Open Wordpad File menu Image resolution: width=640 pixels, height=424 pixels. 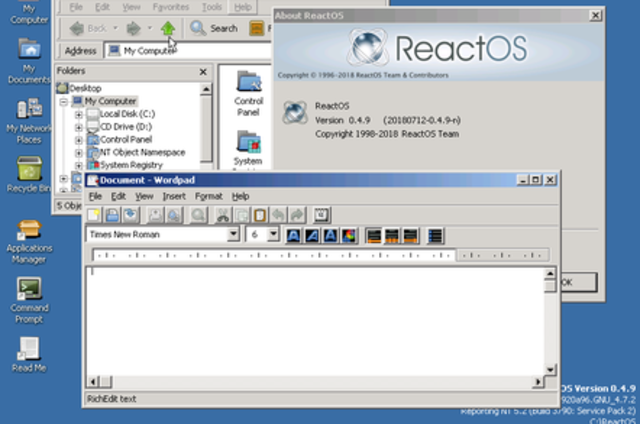coord(95,196)
